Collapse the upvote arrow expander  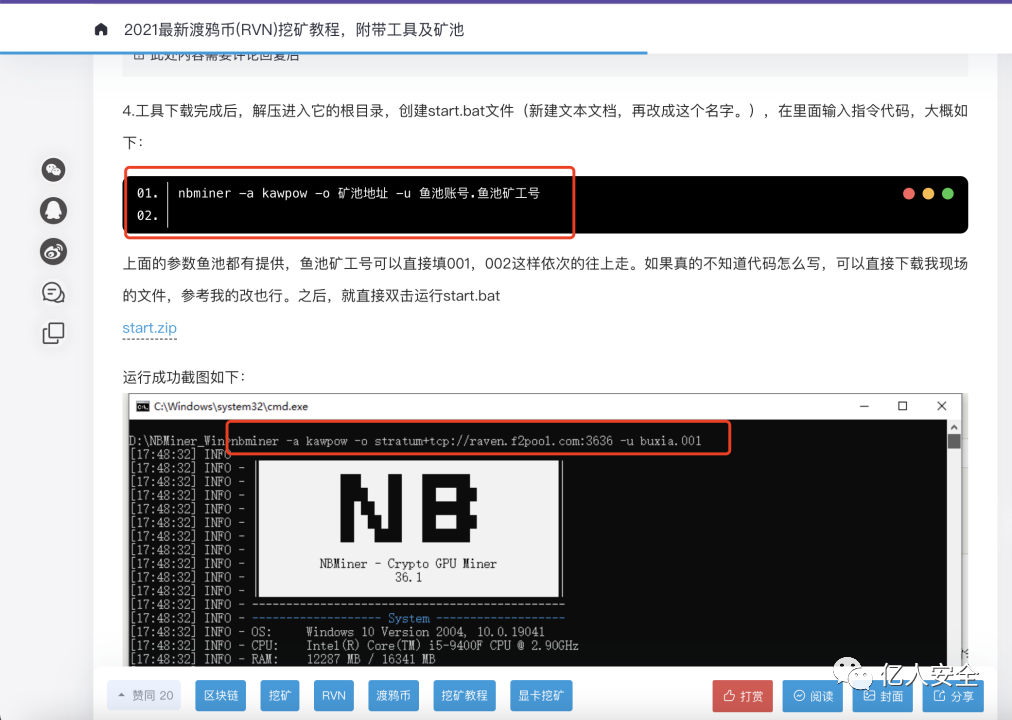[122, 695]
